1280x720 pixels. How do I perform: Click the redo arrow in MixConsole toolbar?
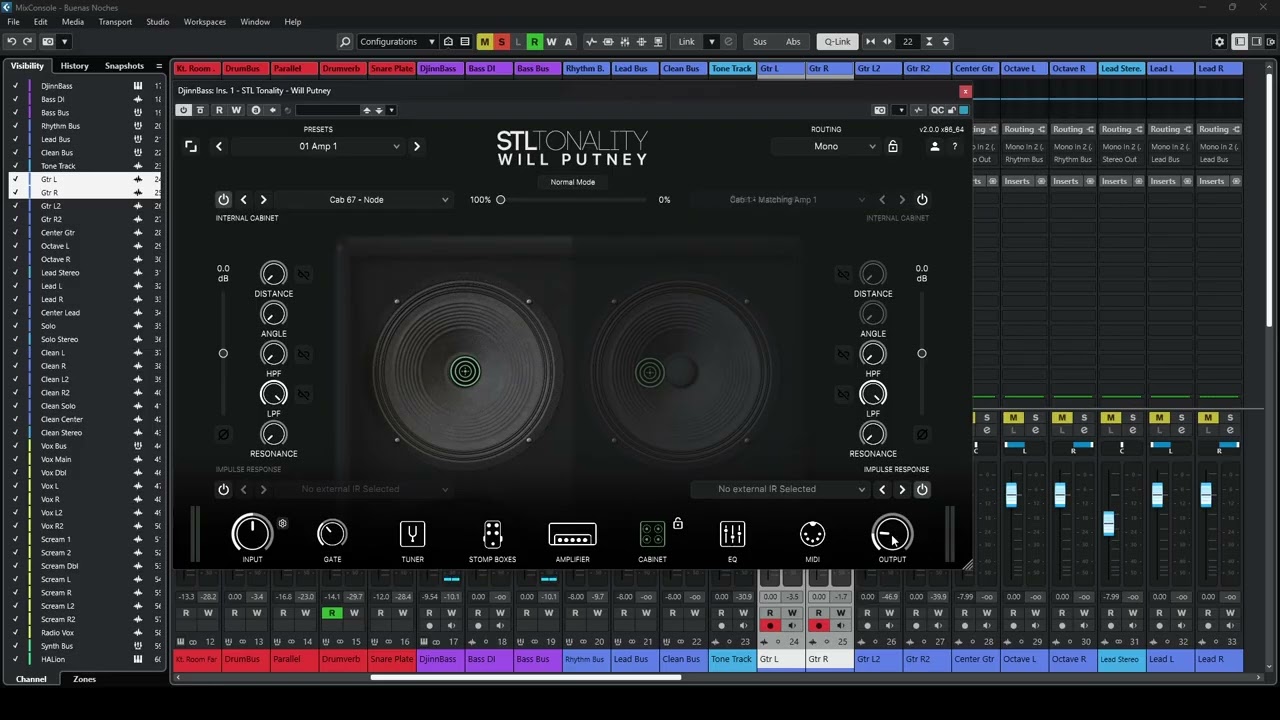pyautogui.click(x=29, y=42)
